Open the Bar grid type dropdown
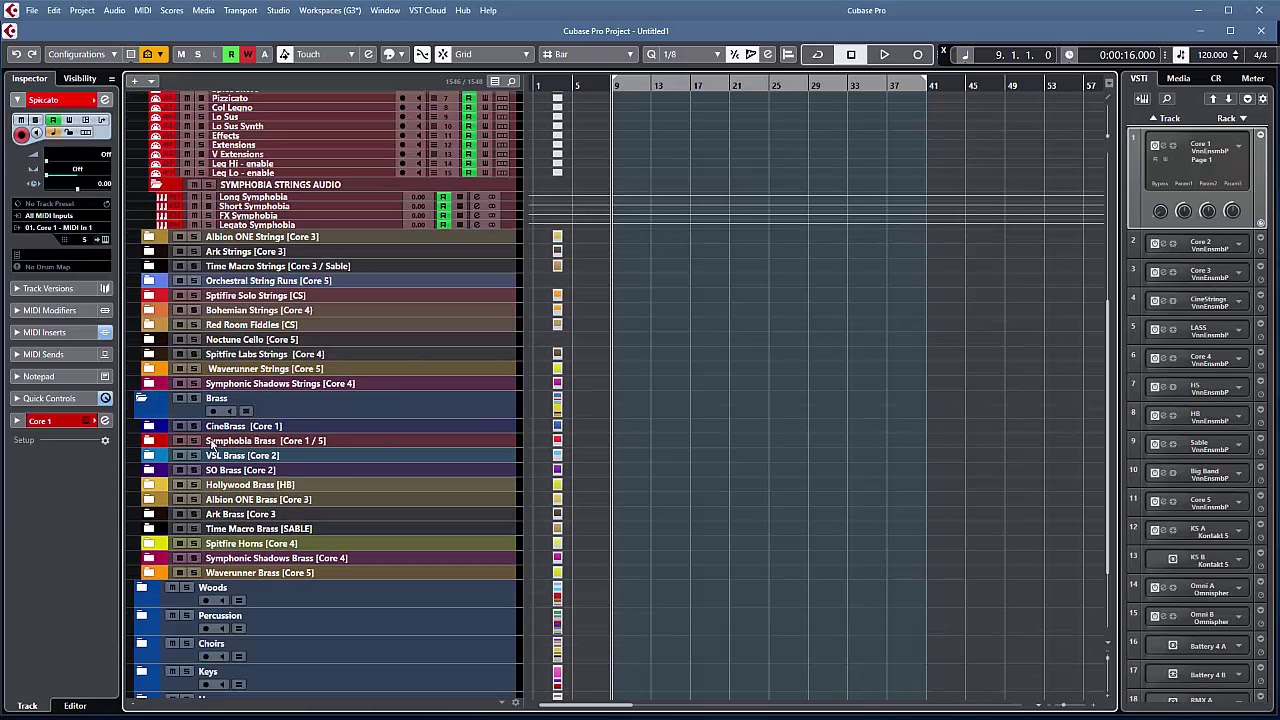The height and width of the screenshot is (720, 1280). coord(588,54)
